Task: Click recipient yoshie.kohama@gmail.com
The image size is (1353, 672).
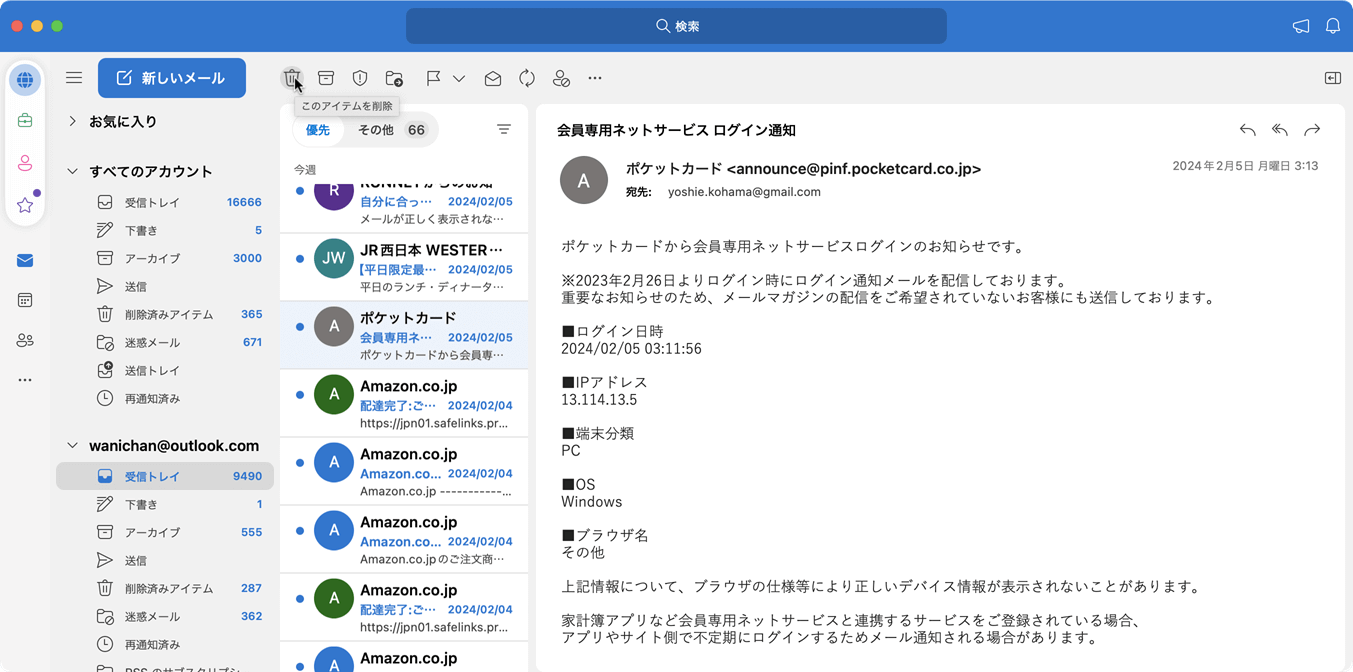Action: (x=744, y=192)
